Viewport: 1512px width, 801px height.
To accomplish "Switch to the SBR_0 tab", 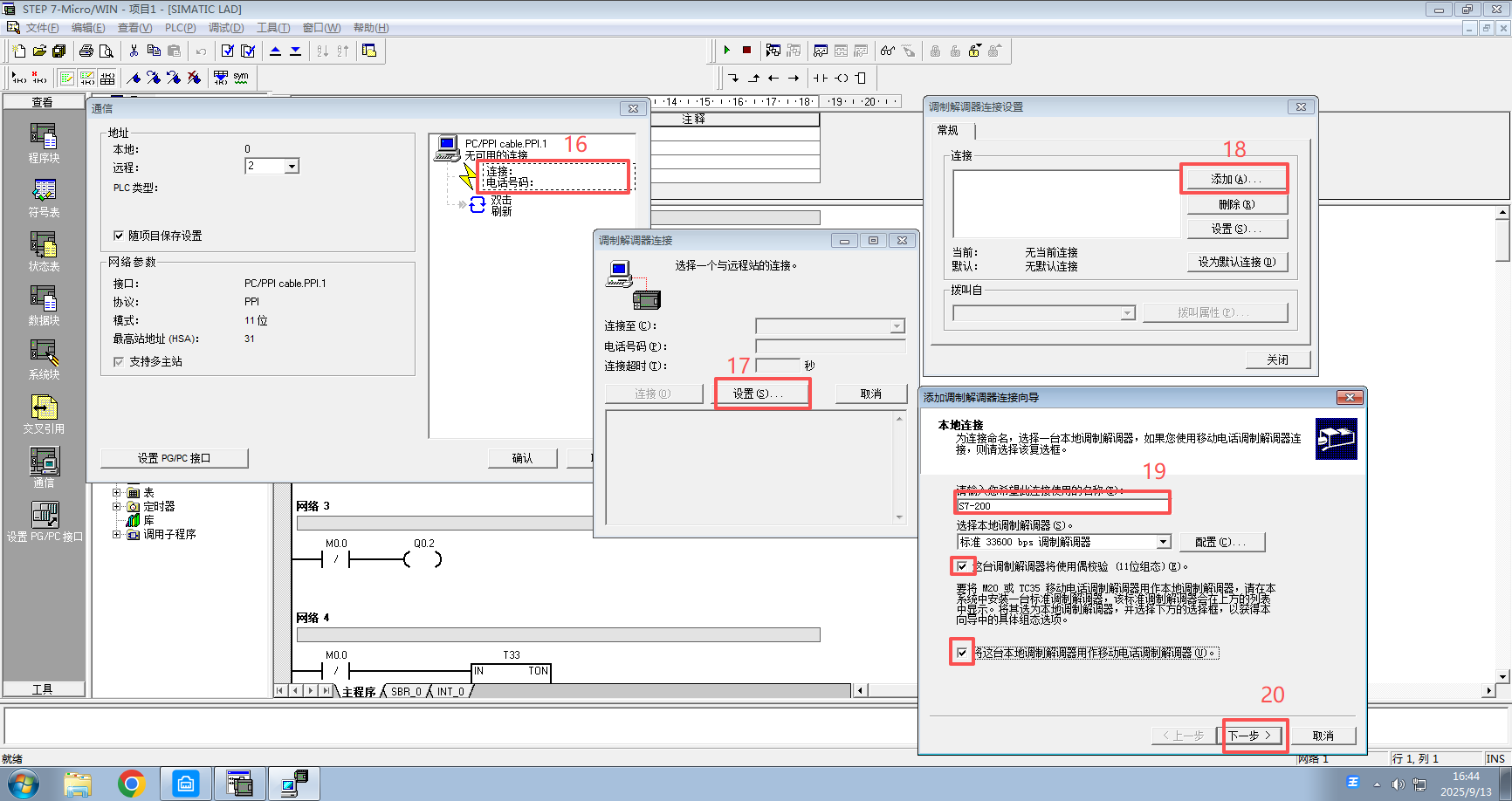I will pyautogui.click(x=406, y=692).
